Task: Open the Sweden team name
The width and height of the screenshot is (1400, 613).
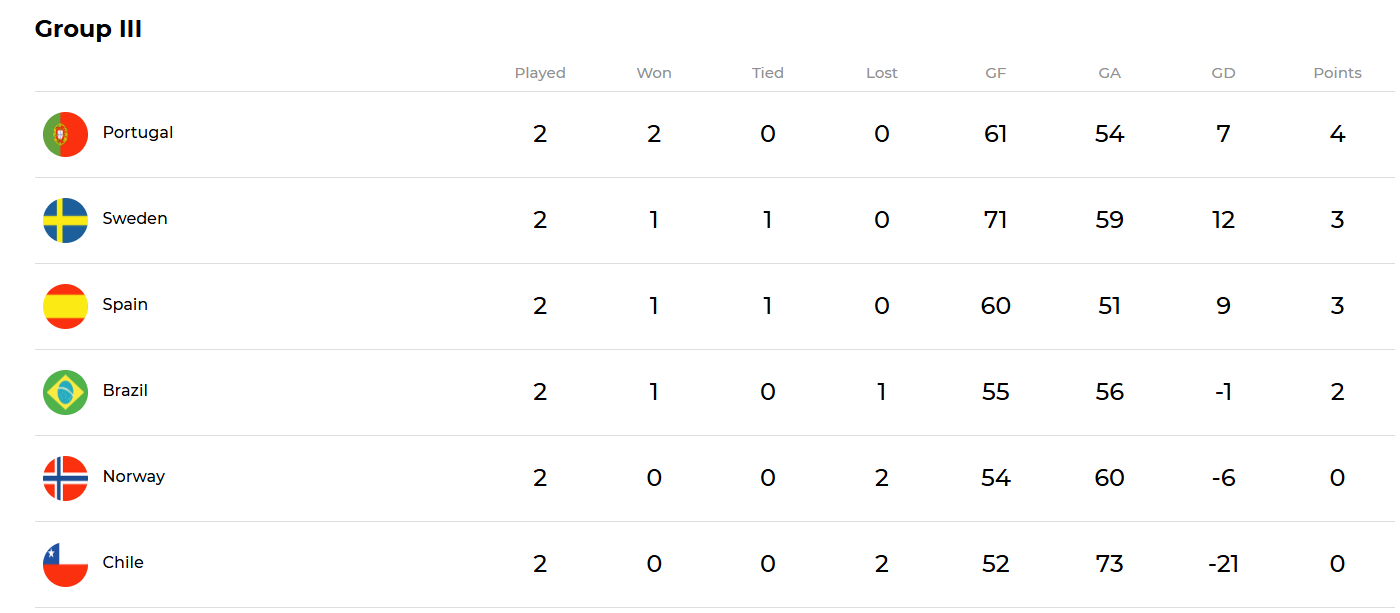Action: pos(135,218)
